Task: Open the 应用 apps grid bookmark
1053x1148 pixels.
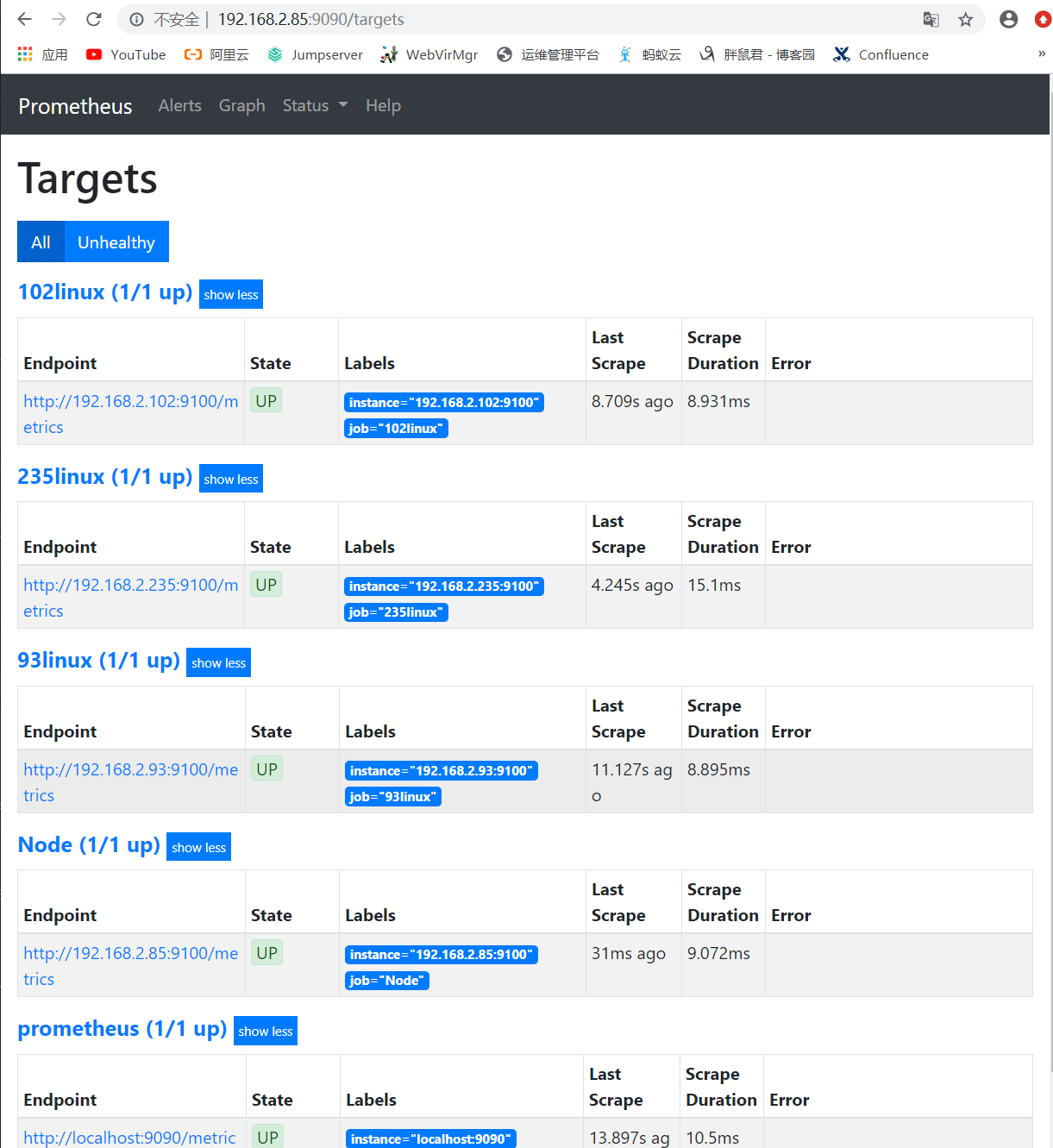Action: [42, 54]
